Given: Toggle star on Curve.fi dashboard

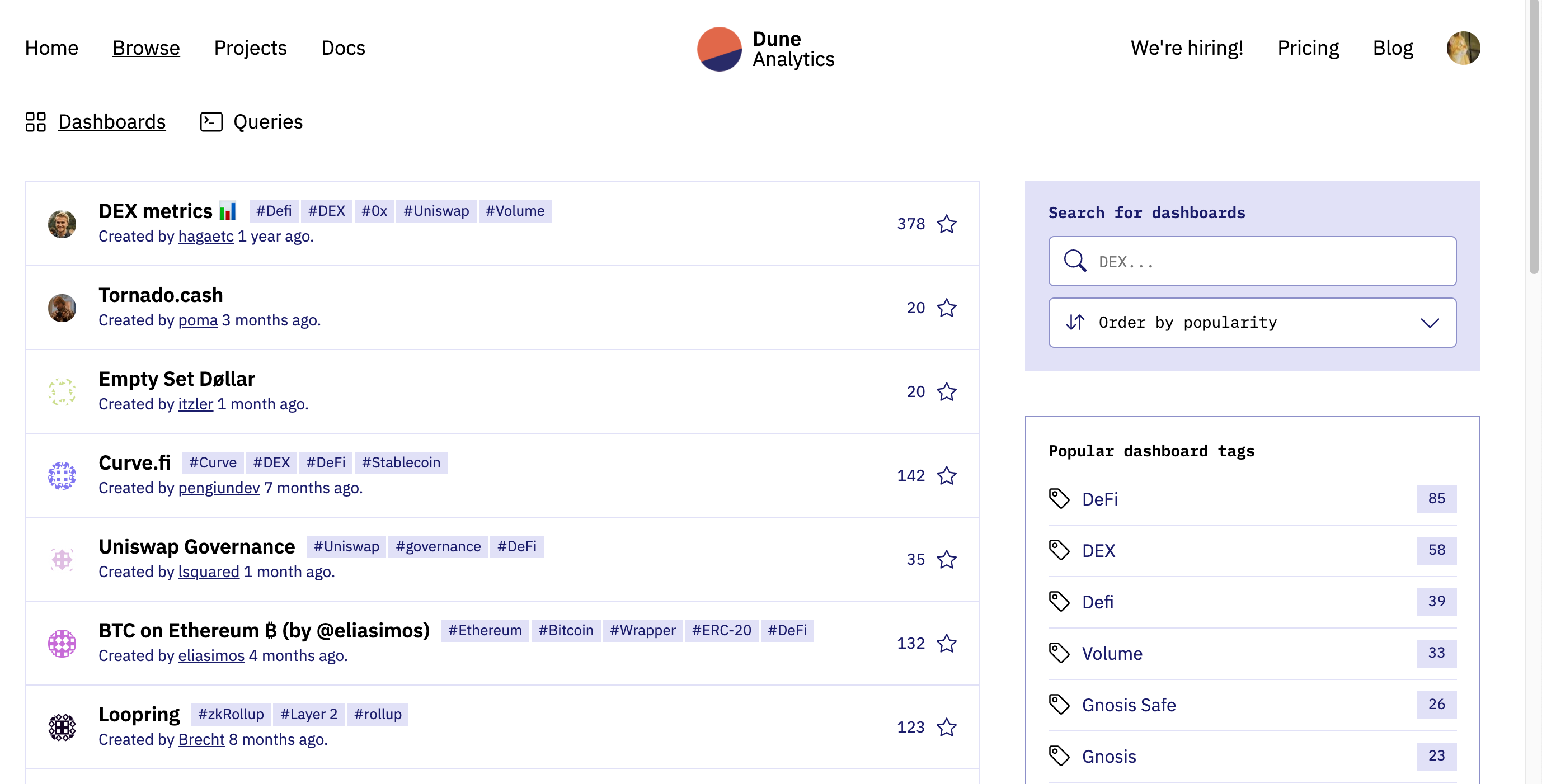Looking at the screenshot, I should [x=946, y=475].
